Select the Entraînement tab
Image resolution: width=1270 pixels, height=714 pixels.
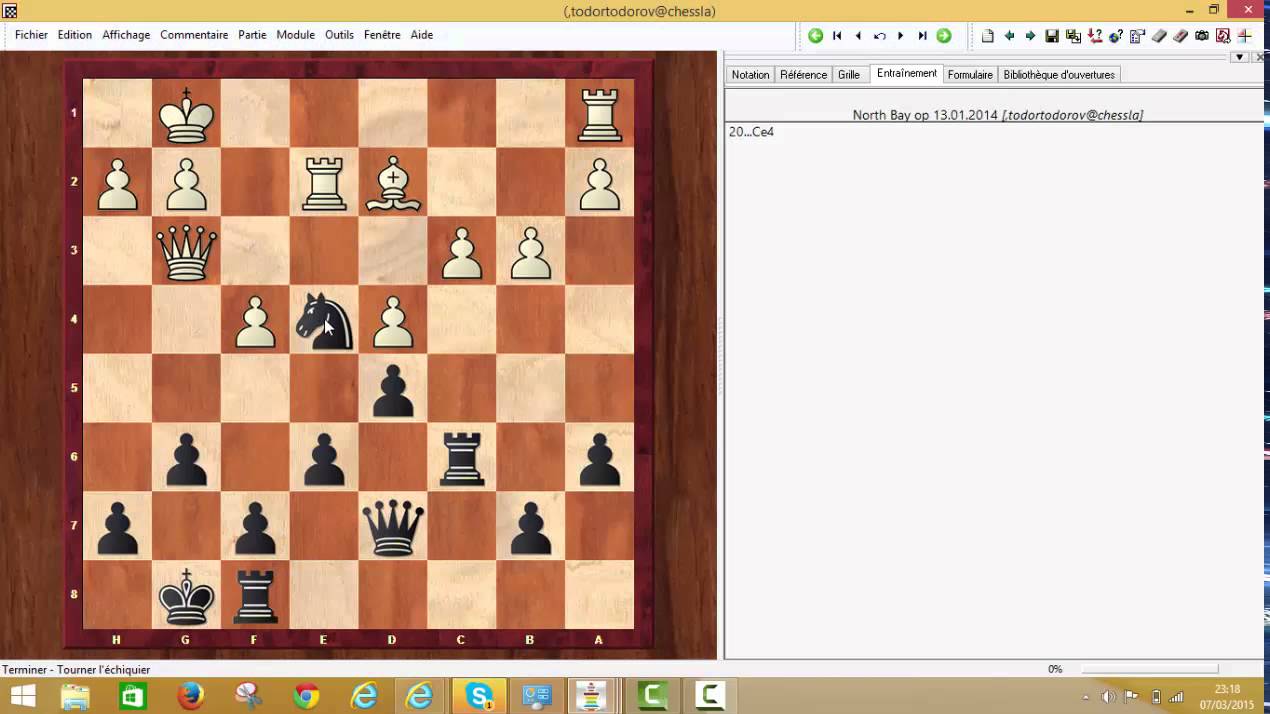[x=907, y=74]
